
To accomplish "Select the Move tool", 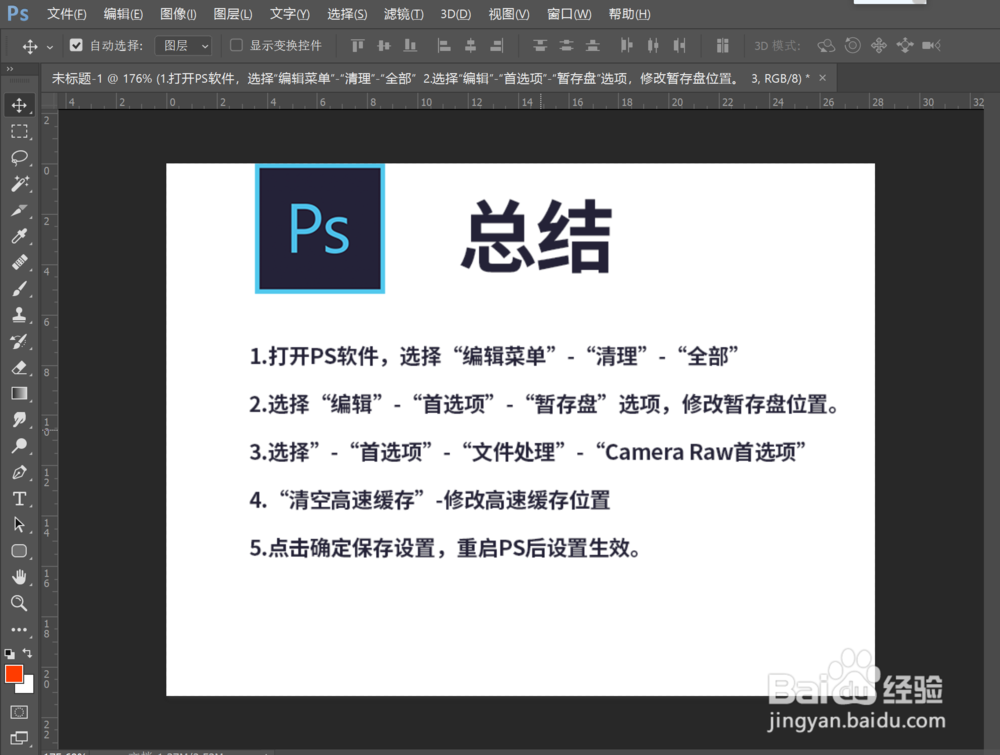I will [x=21, y=105].
